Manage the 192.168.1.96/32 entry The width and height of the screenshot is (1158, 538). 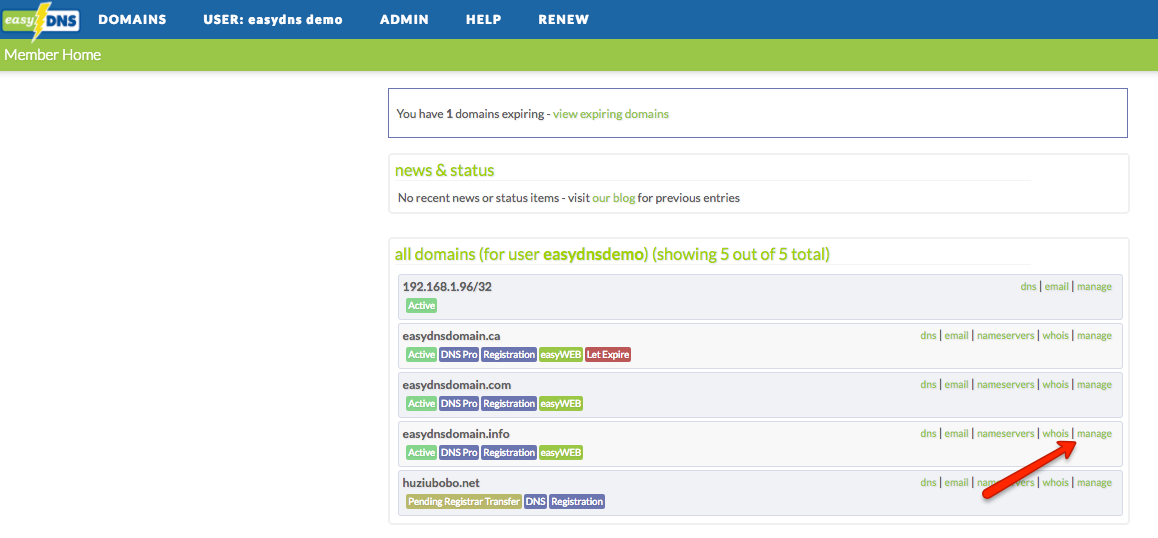pos(1094,287)
